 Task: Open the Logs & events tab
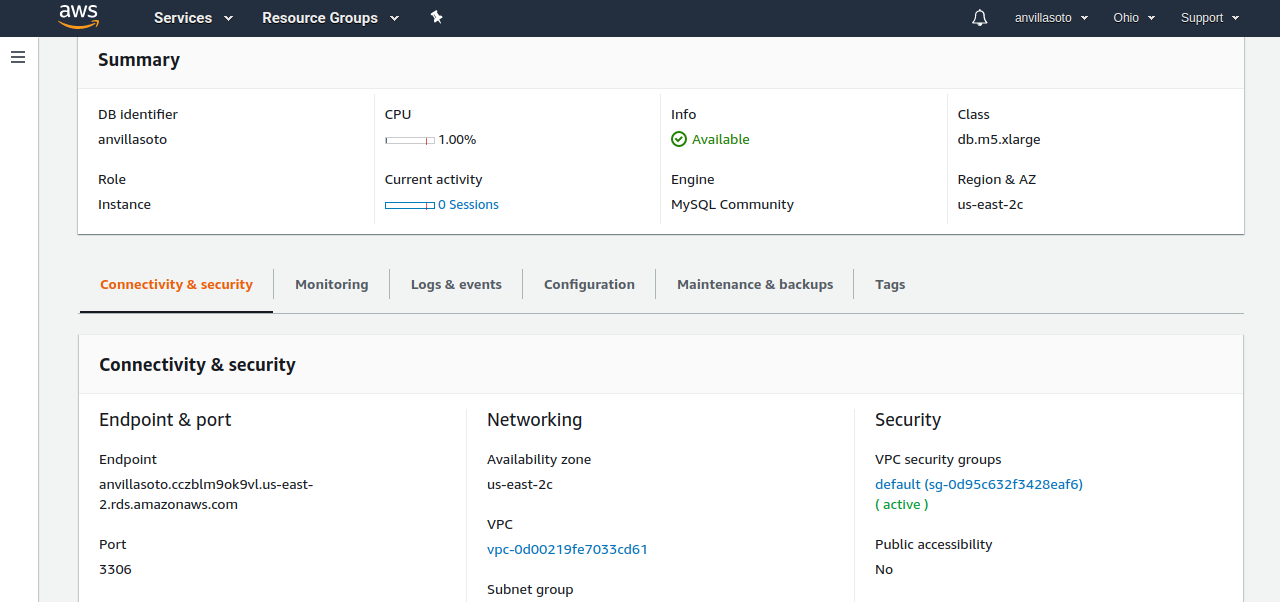(x=456, y=285)
